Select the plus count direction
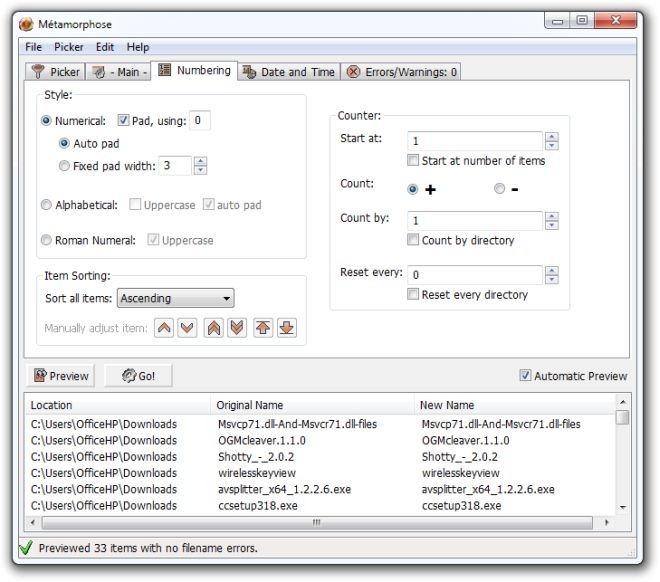The height and width of the screenshot is (582, 660). click(413, 189)
